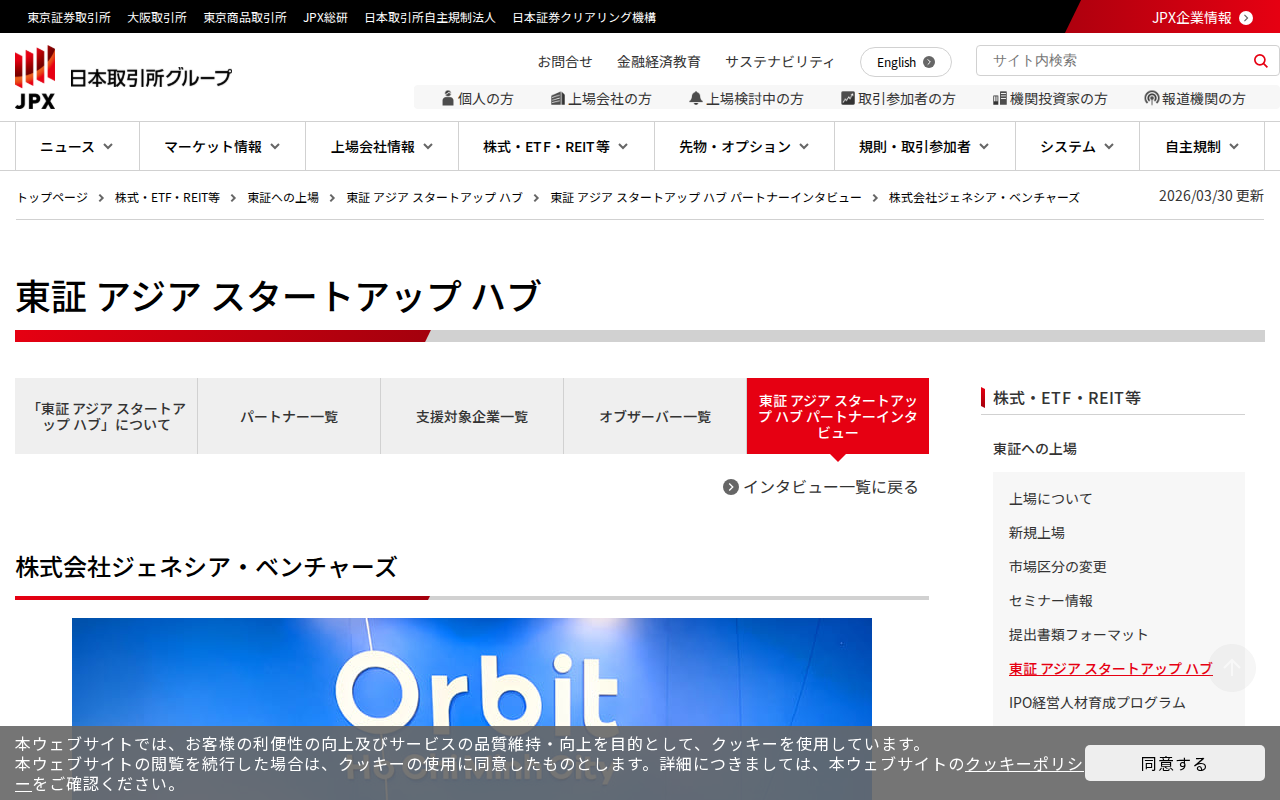Click the 株式・ETF・REIT等 sidebar title

pos(1067,397)
